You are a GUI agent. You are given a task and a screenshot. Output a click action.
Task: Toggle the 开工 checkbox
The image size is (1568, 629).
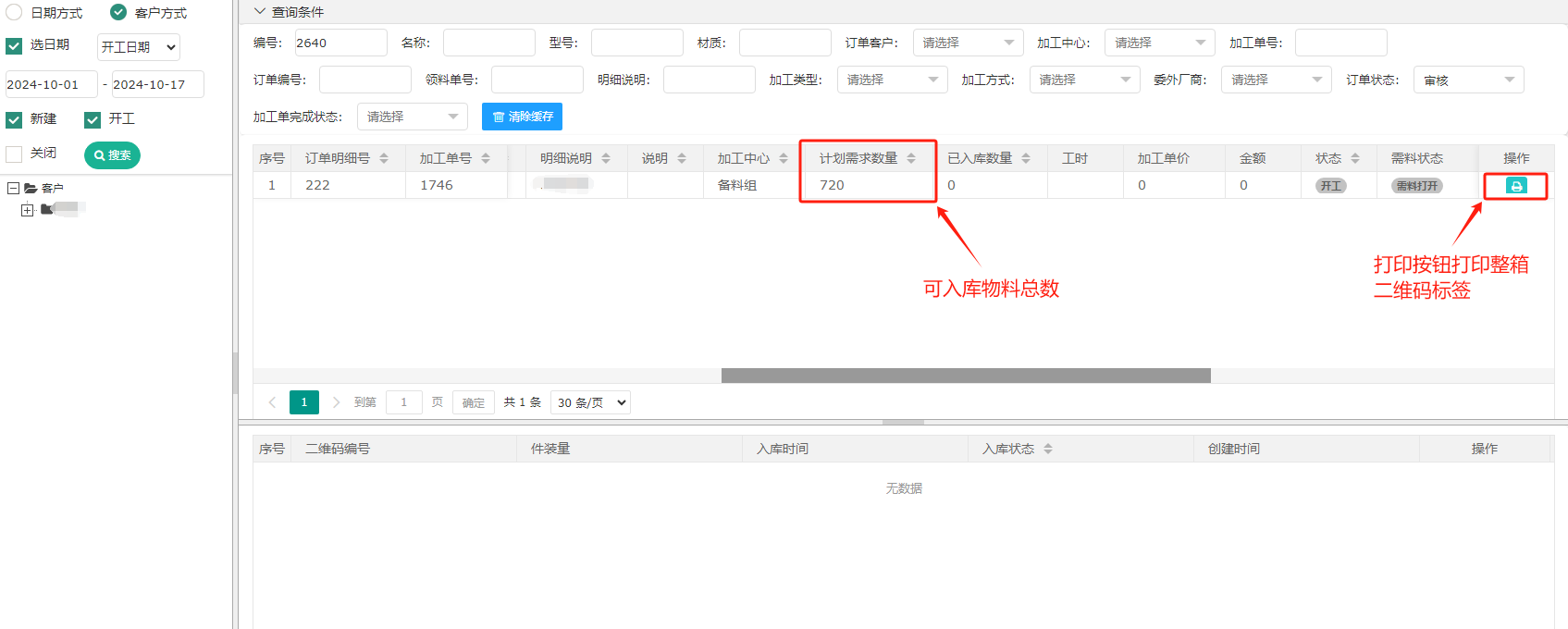[93, 119]
